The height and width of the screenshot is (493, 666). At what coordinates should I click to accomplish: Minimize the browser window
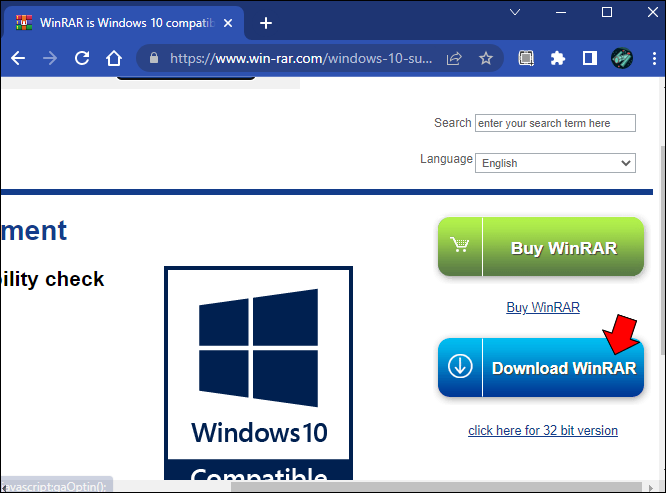[561, 12]
